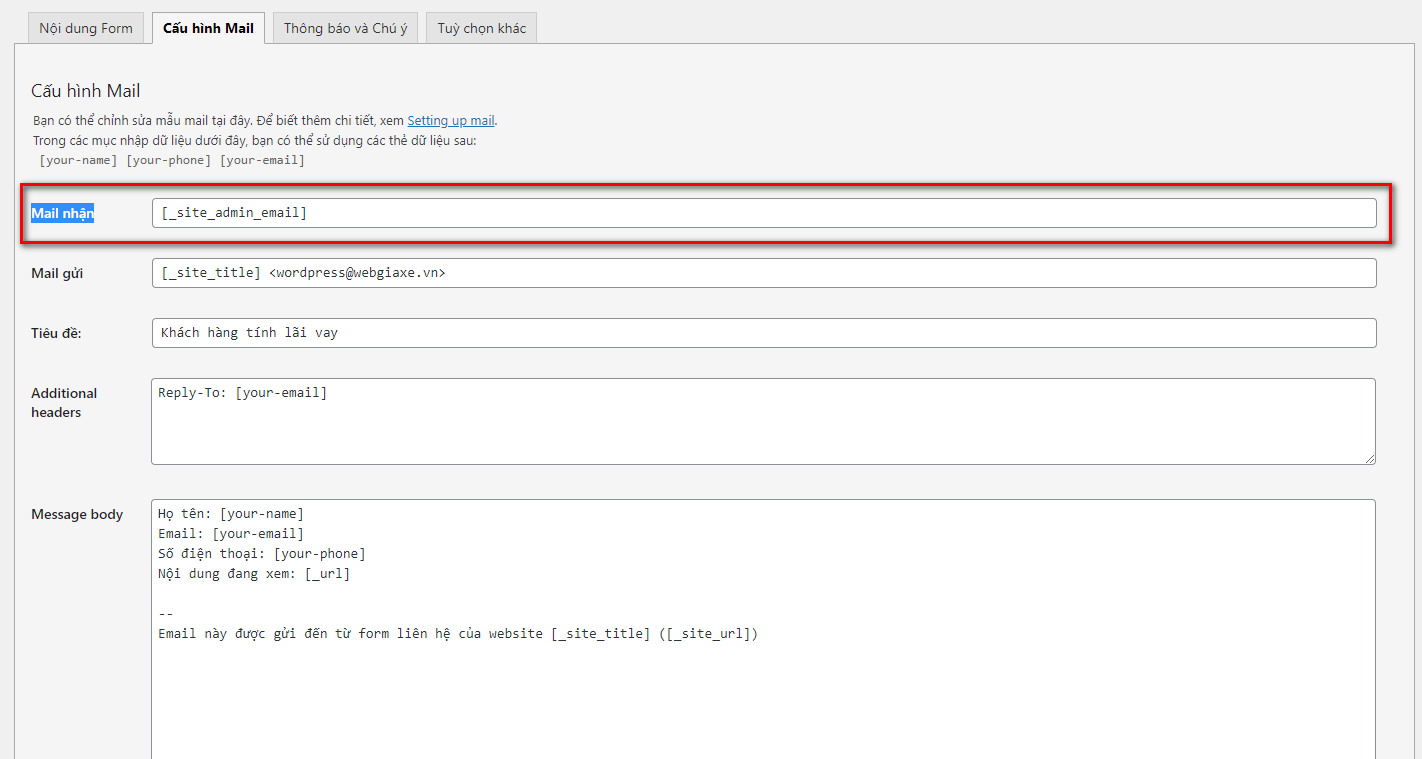
Task: Click the Cấu hình Mail section heading
Action: (86, 91)
